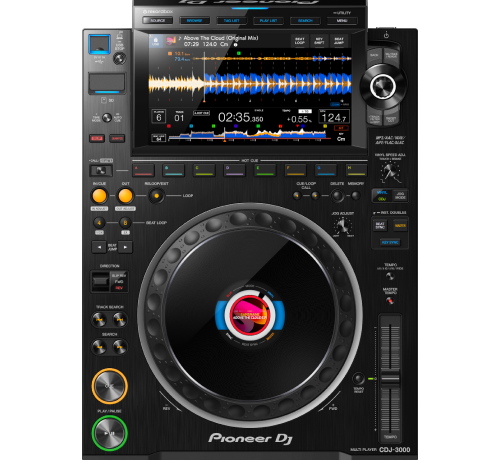Toggle the BEAT SYNC button
Screen dimensions: 500x460
(380, 226)
